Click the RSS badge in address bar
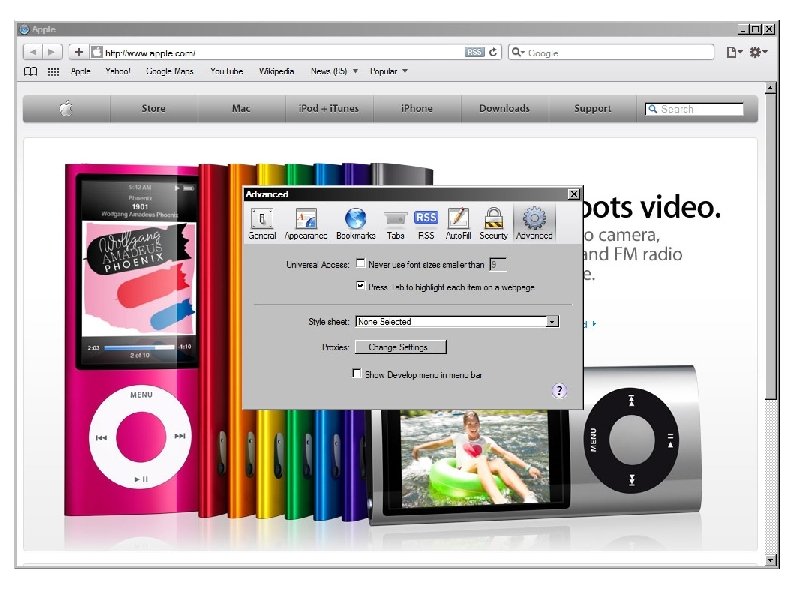The height and width of the screenshot is (595, 794). click(474, 52)
